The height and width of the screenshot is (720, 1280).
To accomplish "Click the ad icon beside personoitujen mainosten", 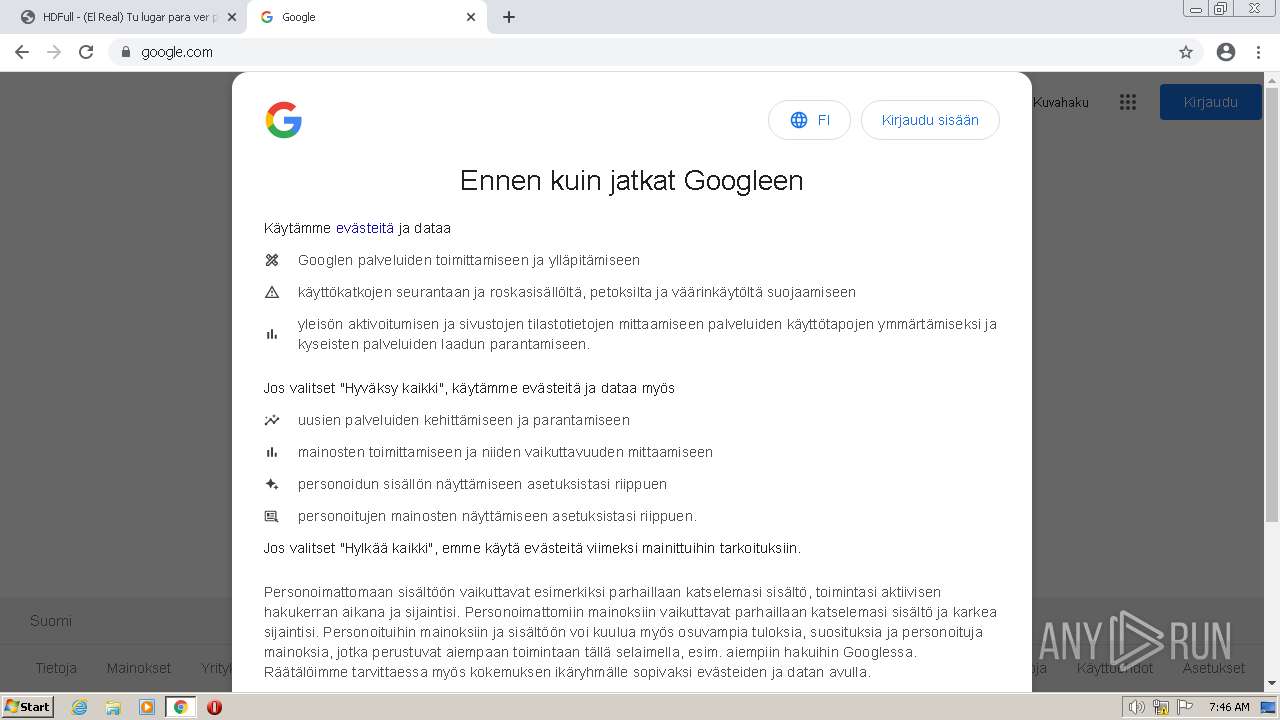I will pos(272,516).
